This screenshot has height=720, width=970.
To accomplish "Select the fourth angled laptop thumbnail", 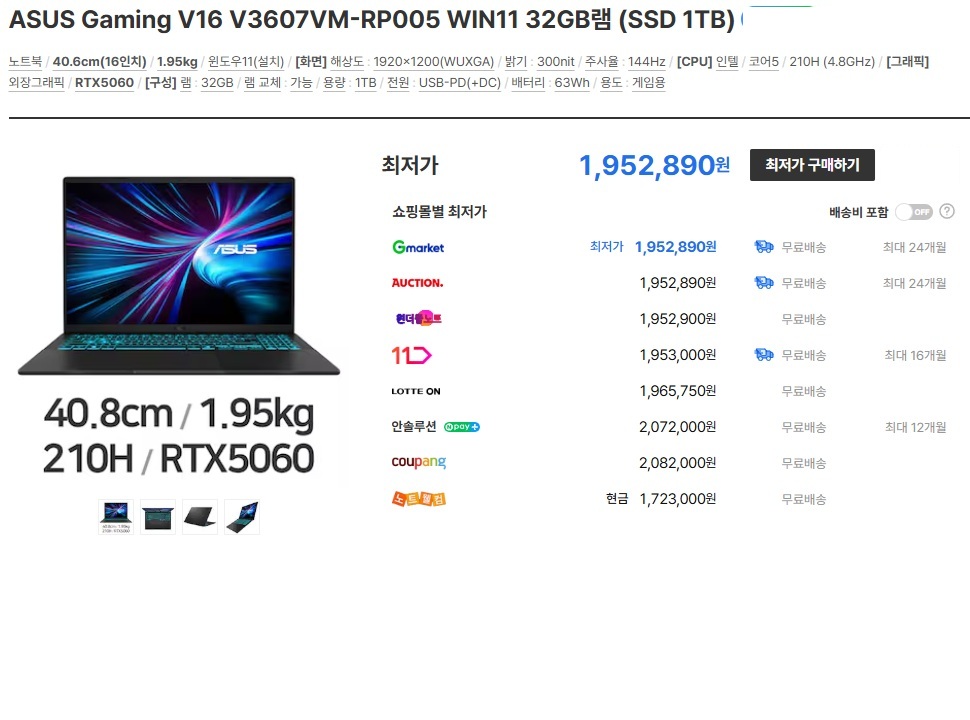I will tap(242, 517).
